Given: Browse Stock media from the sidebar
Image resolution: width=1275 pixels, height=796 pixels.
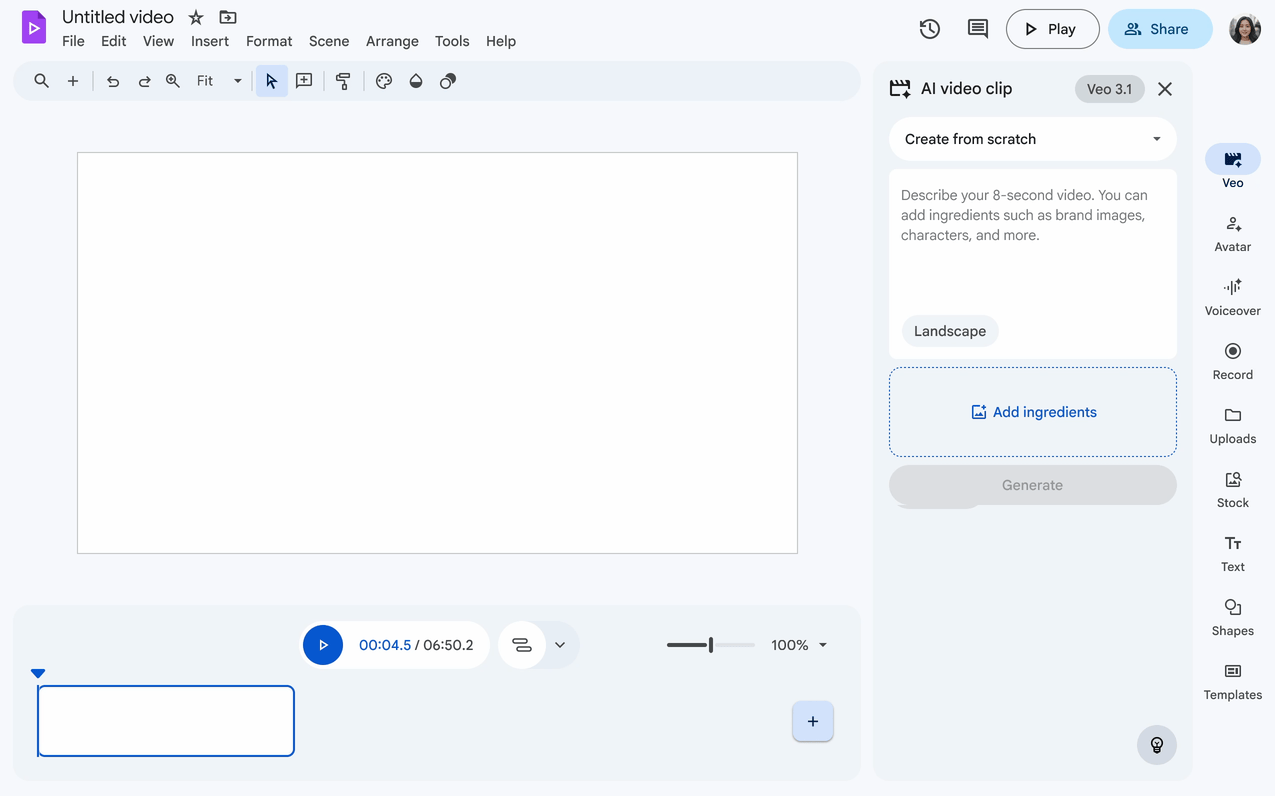Looking at the screenshot, I should 1232,487.
